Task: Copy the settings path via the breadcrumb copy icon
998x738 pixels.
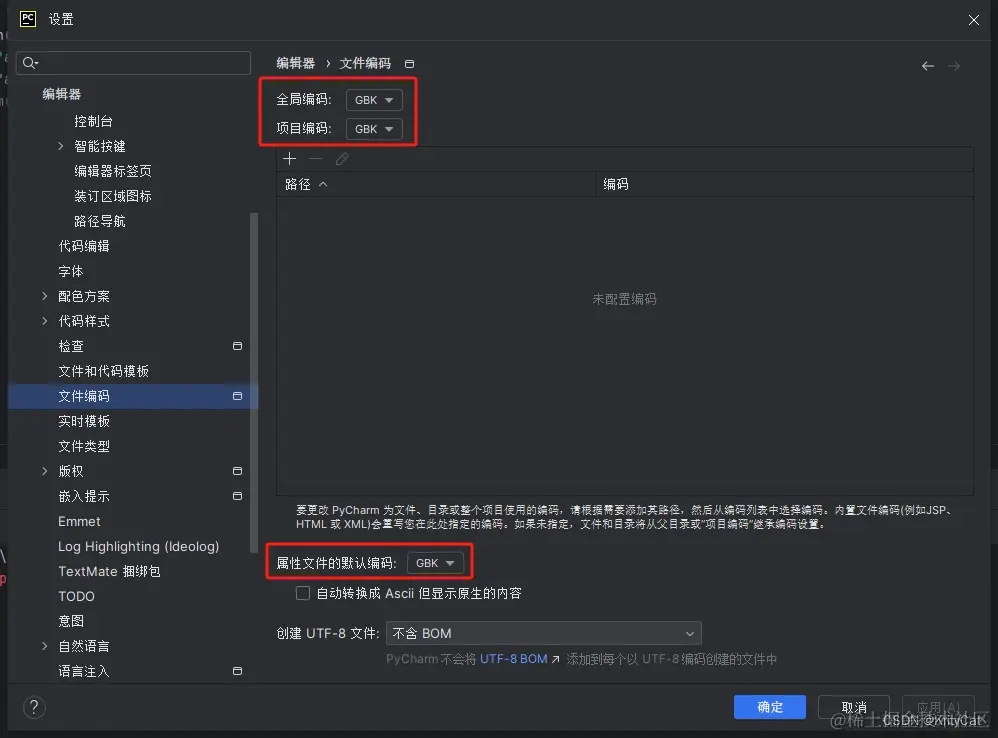Action: click(x=410, y=63)
